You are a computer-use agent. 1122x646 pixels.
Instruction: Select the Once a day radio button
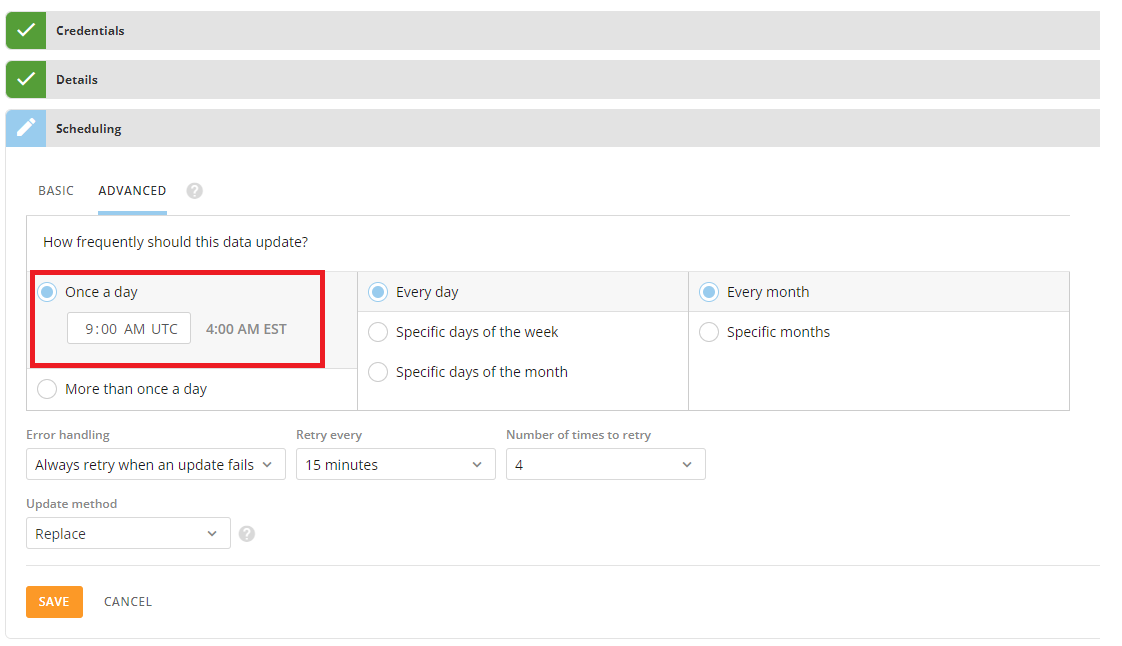[x=46, y=291]
